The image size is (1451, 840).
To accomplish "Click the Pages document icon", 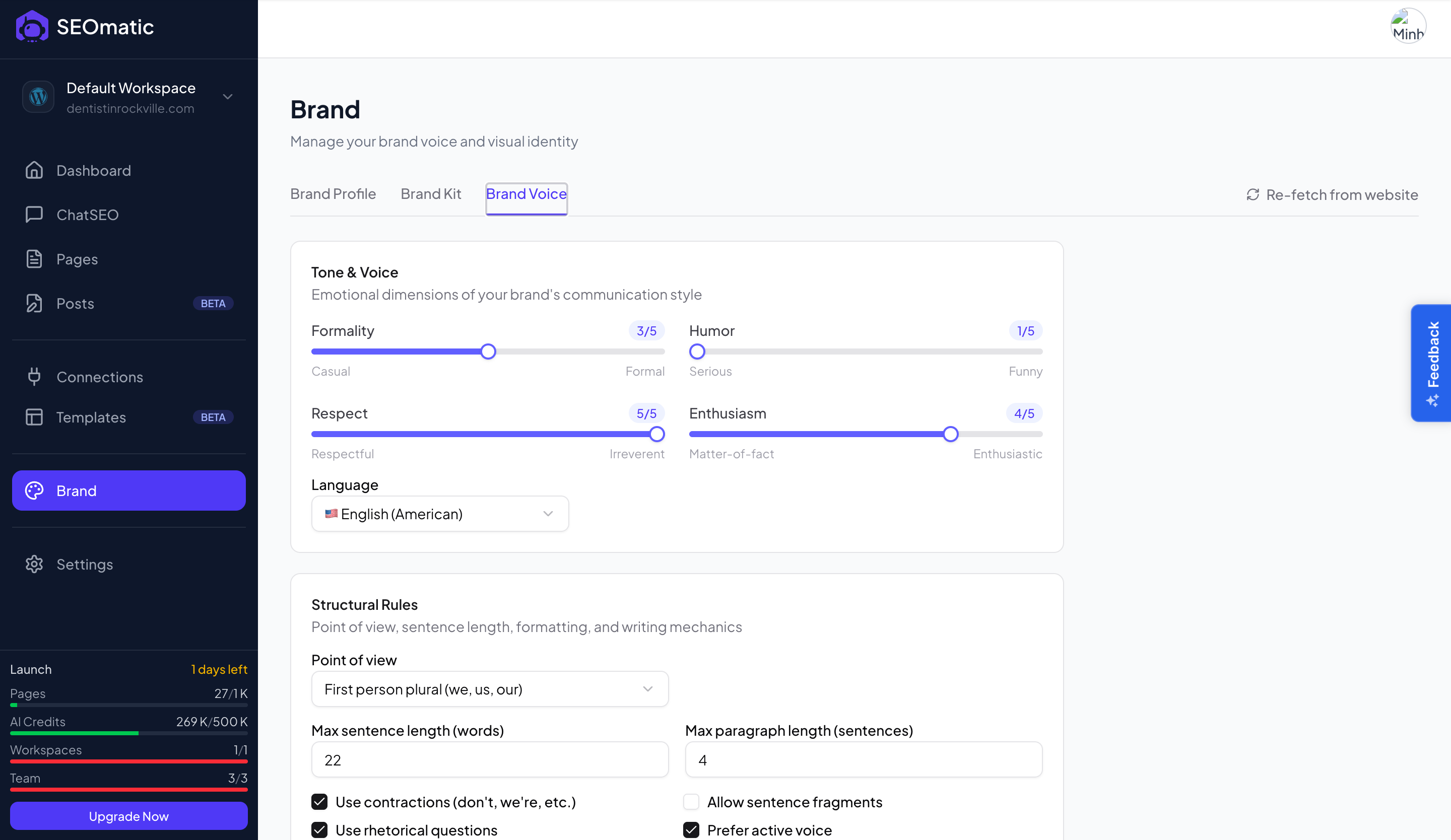I will pyautogui.click(x=34, y=259).
